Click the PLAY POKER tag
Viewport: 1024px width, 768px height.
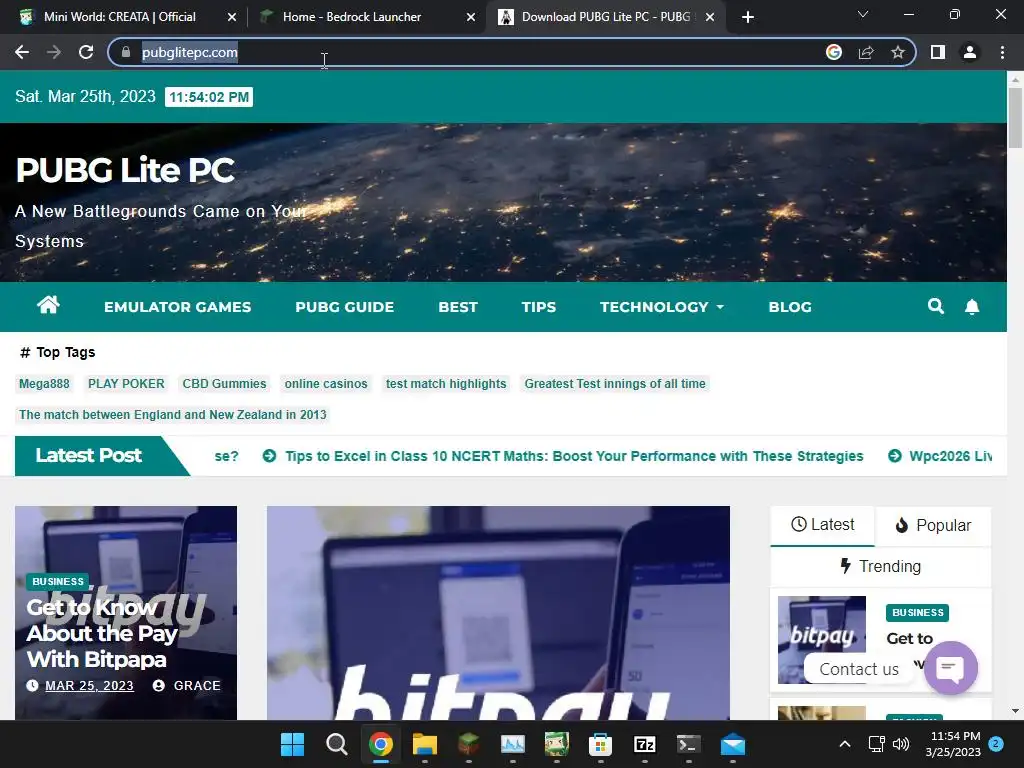coord(126,384)
